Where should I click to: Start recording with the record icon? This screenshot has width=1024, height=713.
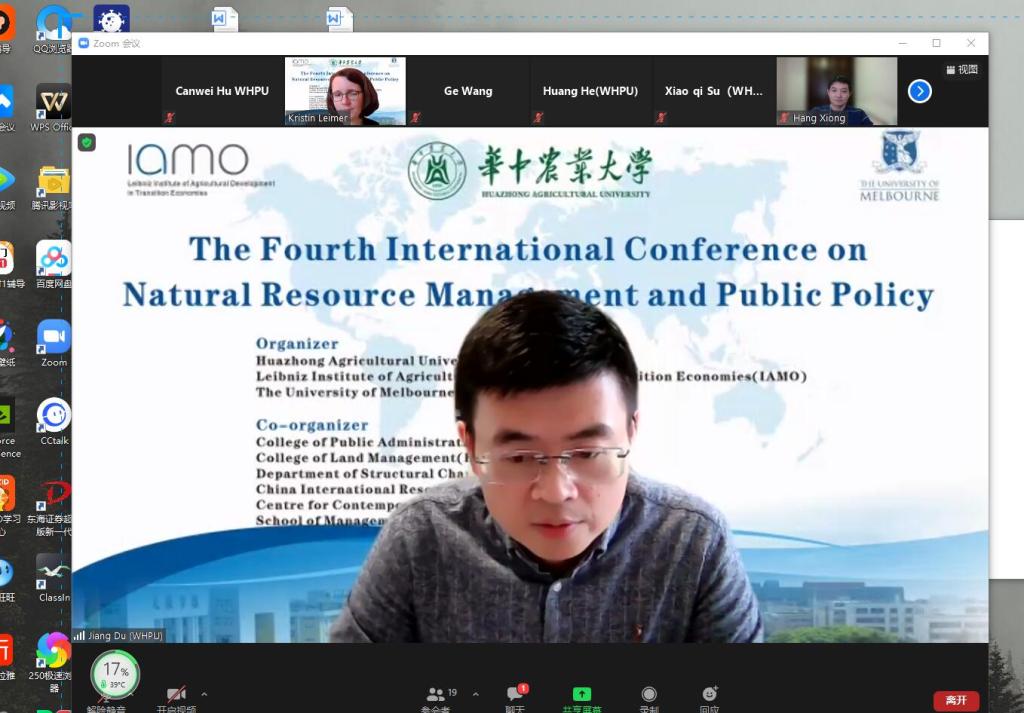[x=649, y=694]
